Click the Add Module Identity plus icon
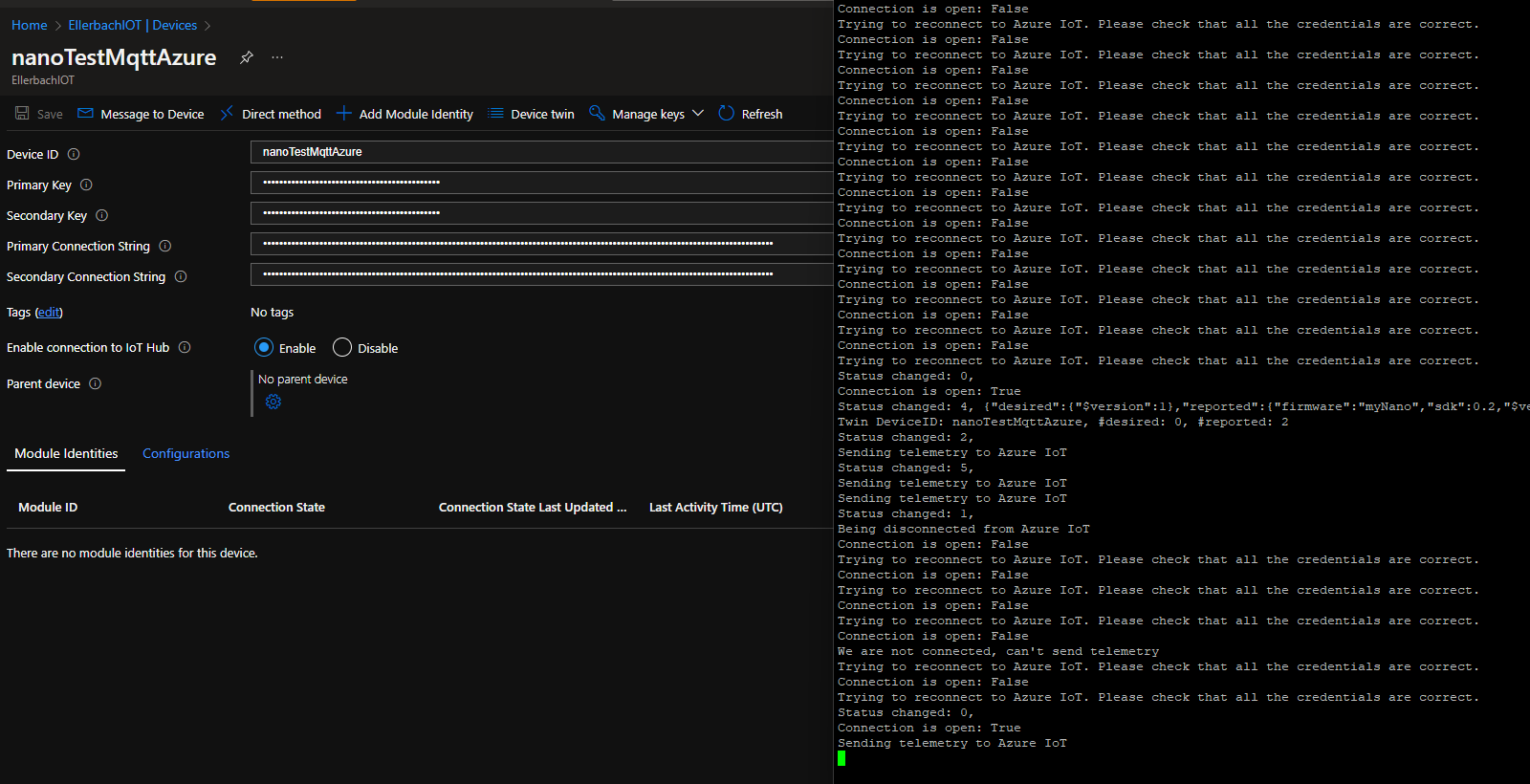Screen dimensions: 1530x784 pos(344,113)
